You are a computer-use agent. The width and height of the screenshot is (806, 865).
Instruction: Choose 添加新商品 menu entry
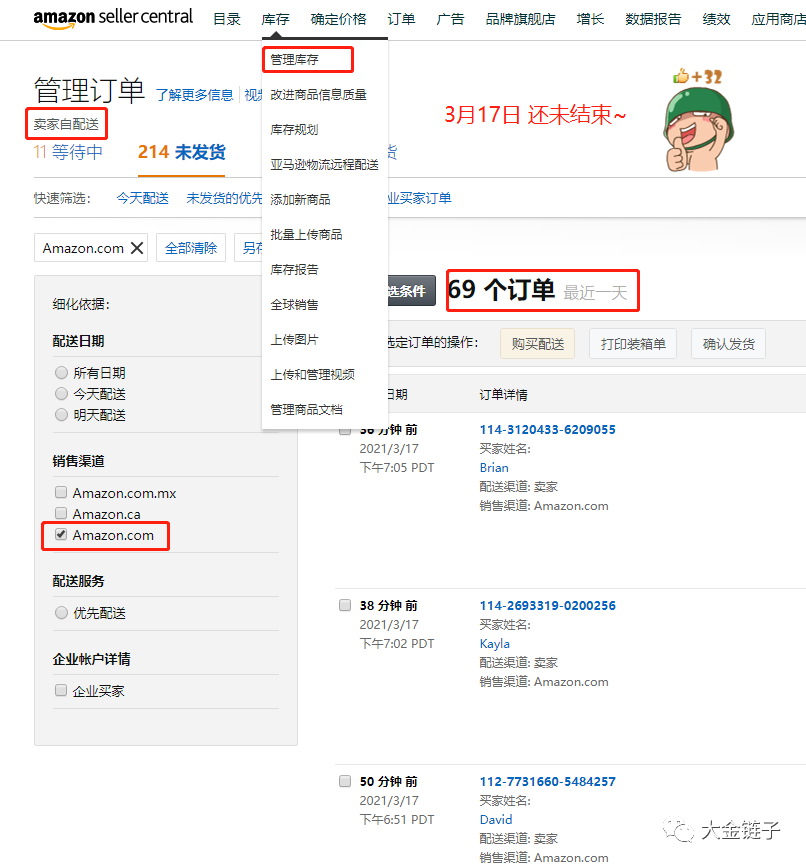point(300,200)
